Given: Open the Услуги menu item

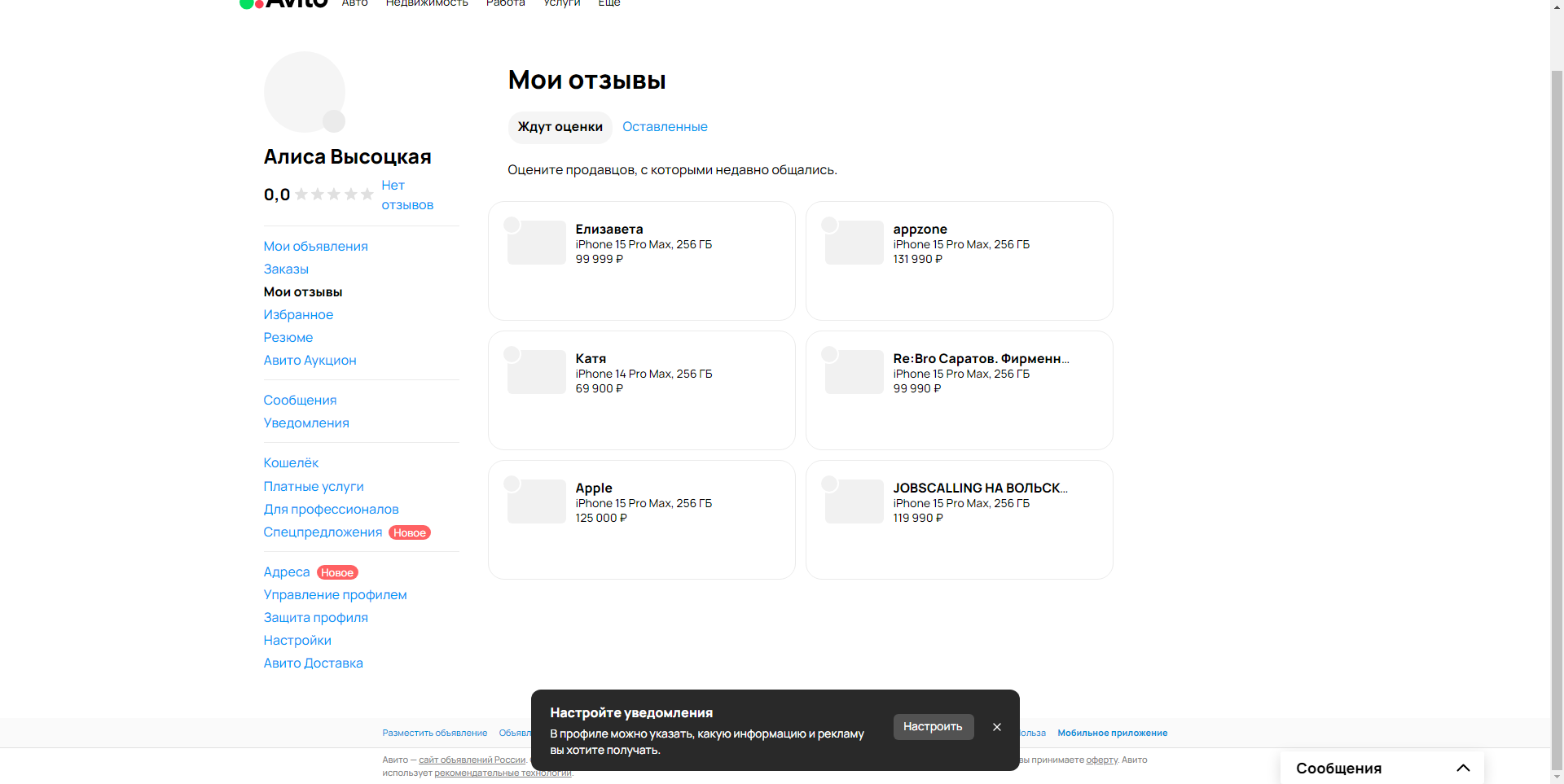Looking at the screenshot, I should click(x=562, y=3).
